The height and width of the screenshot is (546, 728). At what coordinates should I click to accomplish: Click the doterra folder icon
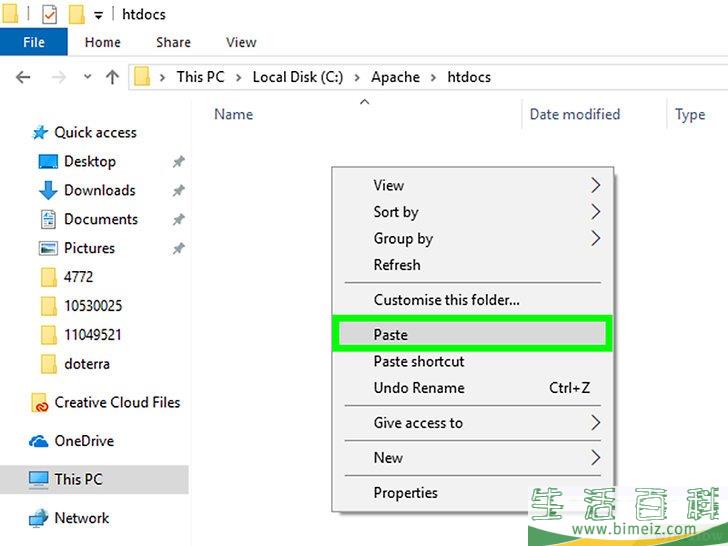pos(49,364)
